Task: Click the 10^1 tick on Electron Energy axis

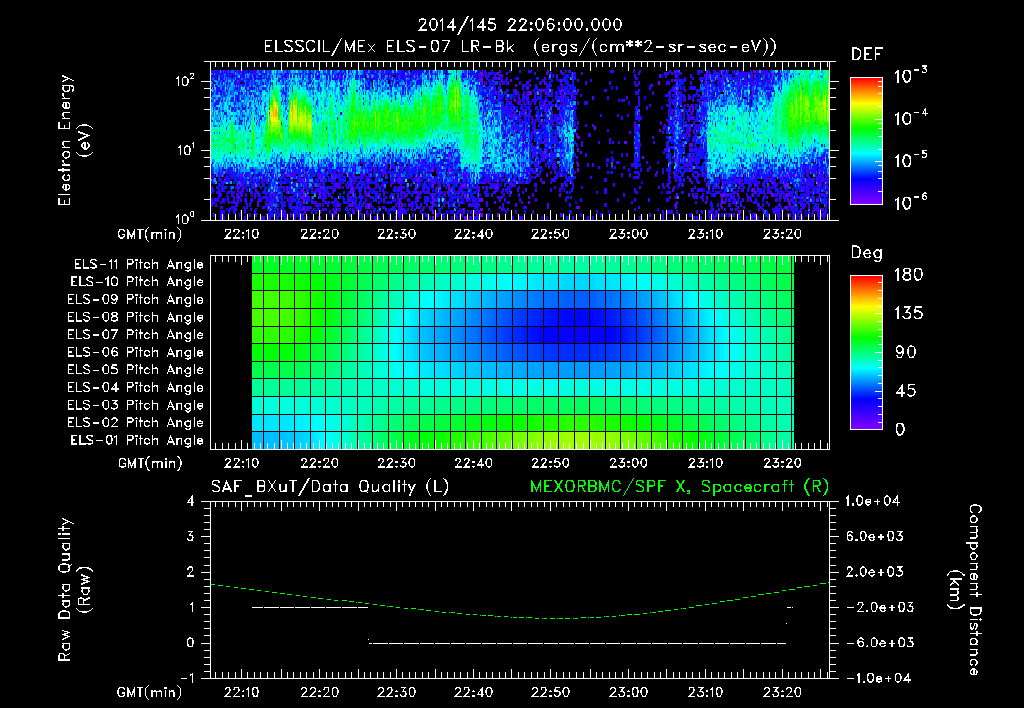Action: click(x=185, y=150)
